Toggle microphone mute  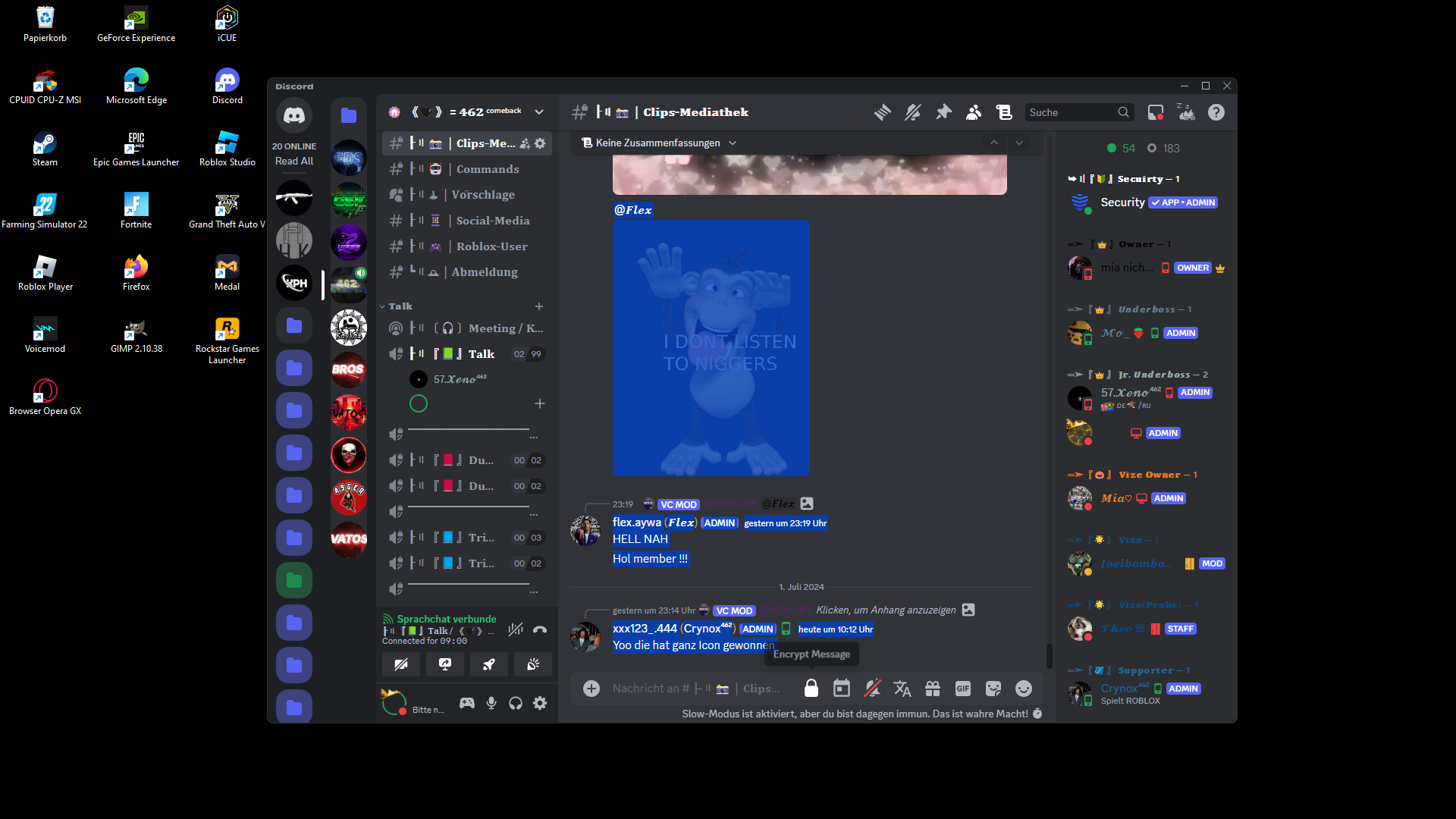coord(491,703)
